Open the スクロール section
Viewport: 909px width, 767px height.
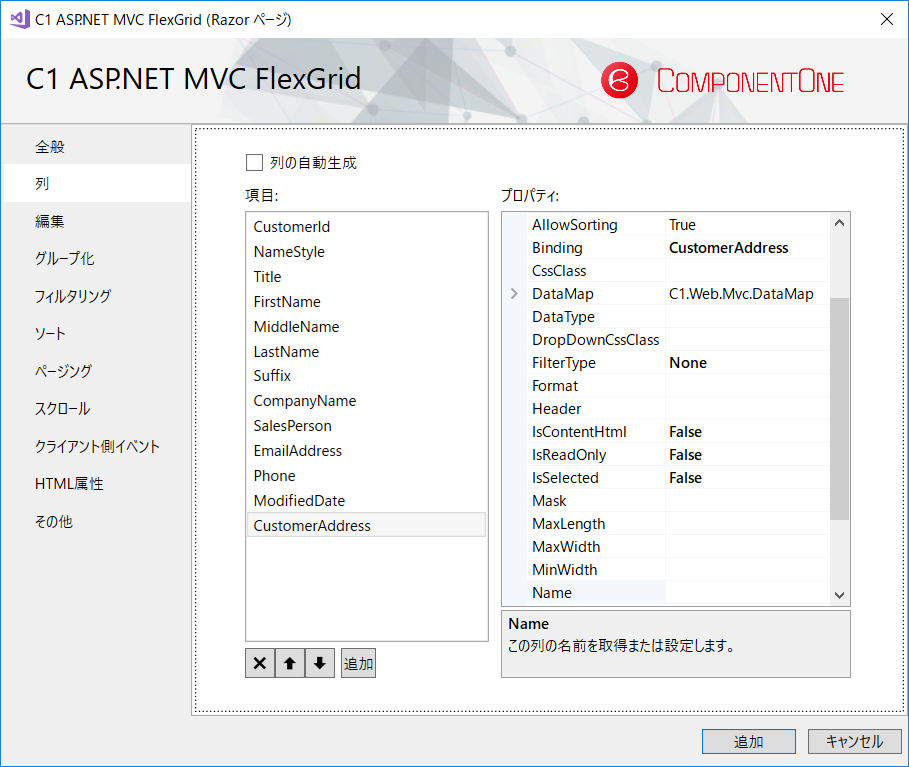(97, 409)
